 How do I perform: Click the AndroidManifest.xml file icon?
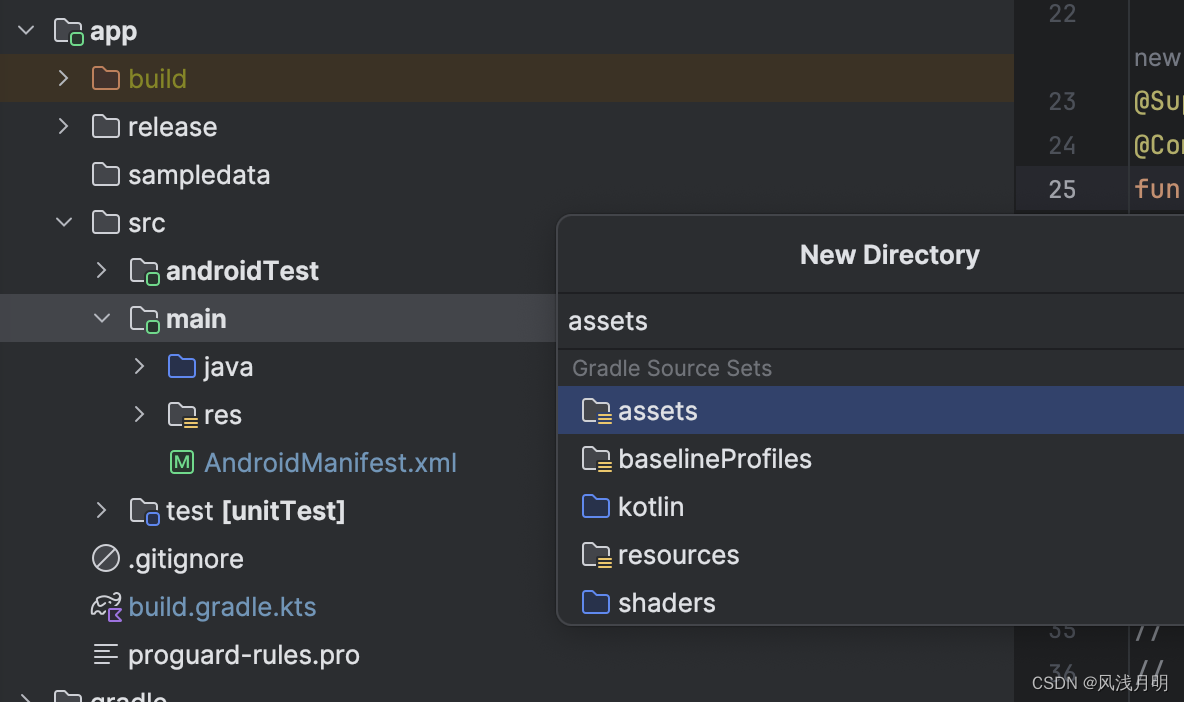[x=182, y=462]
